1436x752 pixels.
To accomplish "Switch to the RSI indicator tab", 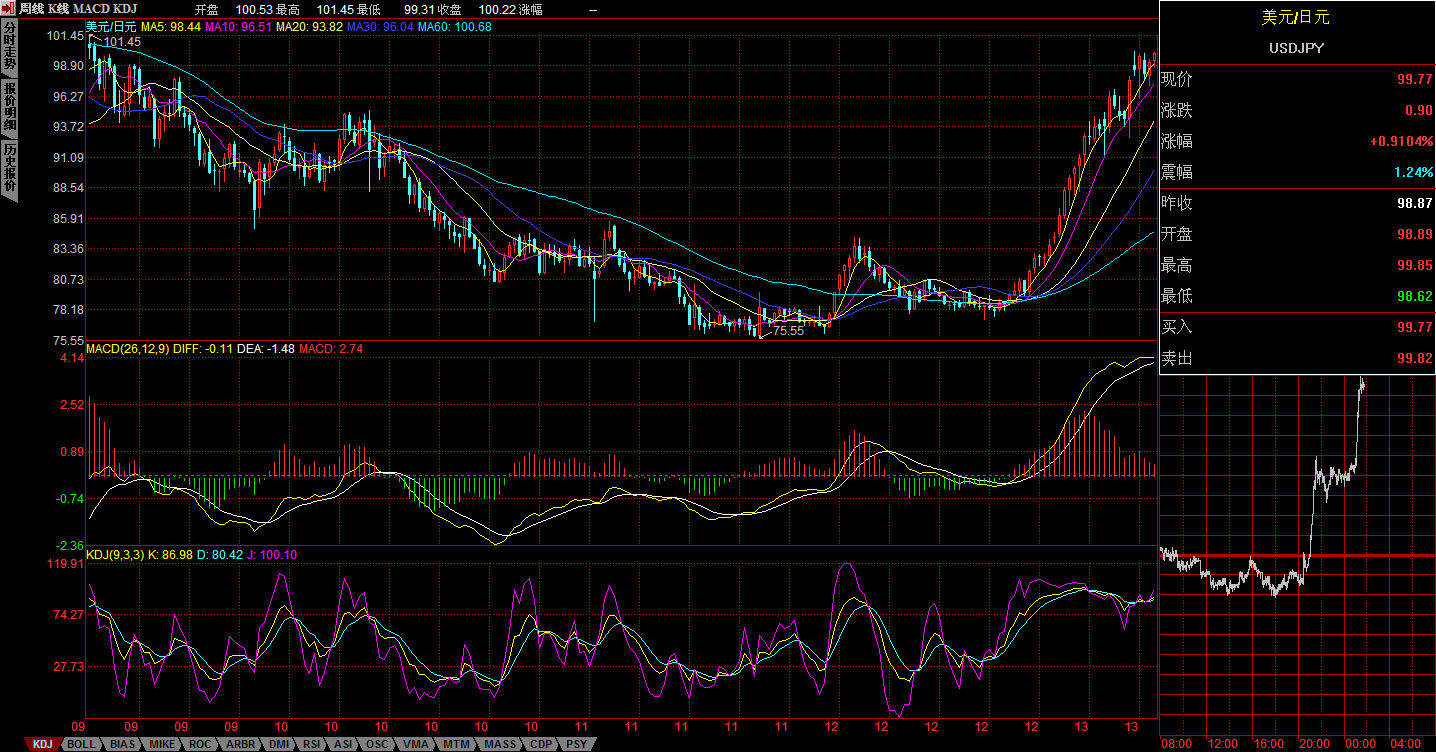I will coord(313,744).
